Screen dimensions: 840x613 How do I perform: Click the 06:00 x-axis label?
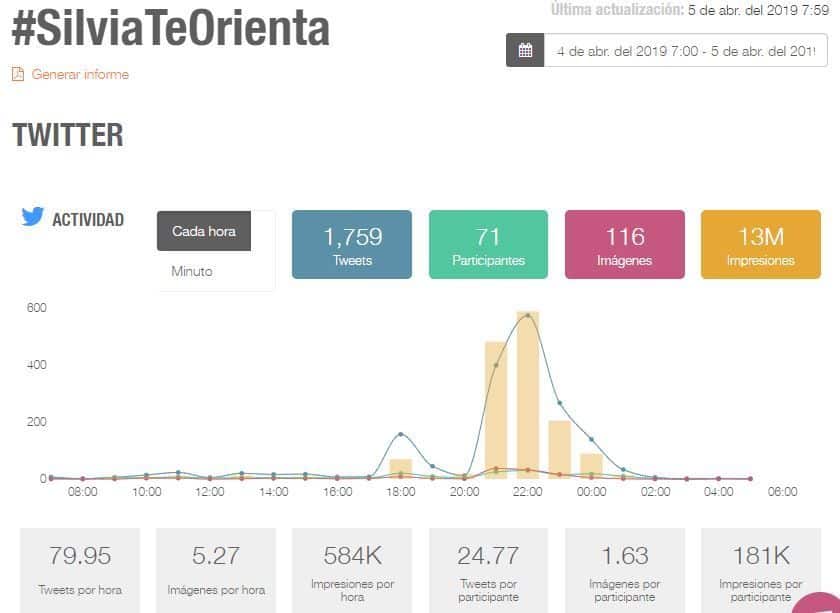click(x=782, y=492)
